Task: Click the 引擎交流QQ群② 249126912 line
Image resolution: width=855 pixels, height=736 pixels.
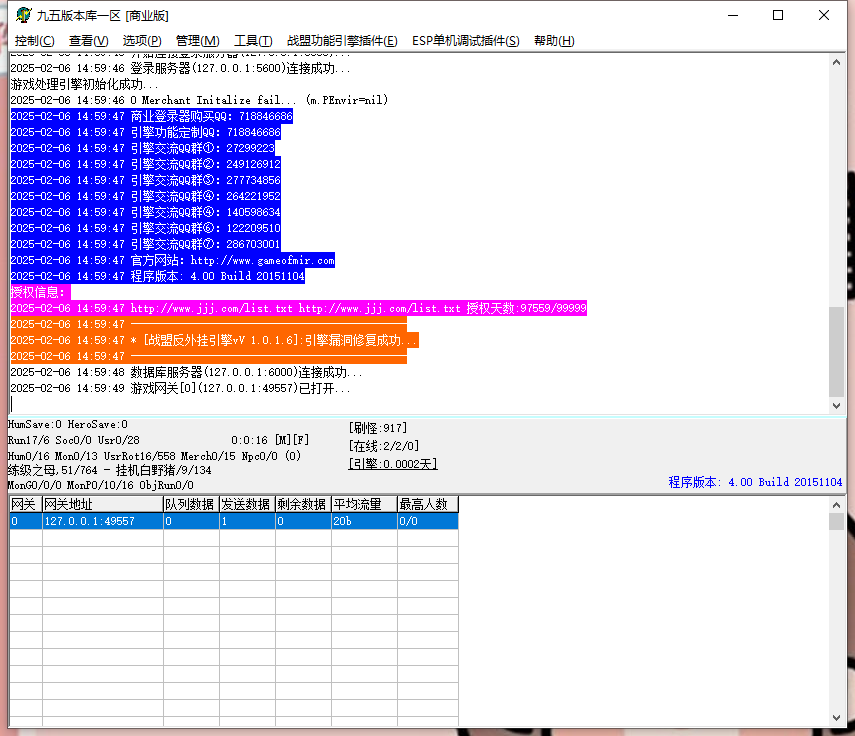Action: coord(146,164)
